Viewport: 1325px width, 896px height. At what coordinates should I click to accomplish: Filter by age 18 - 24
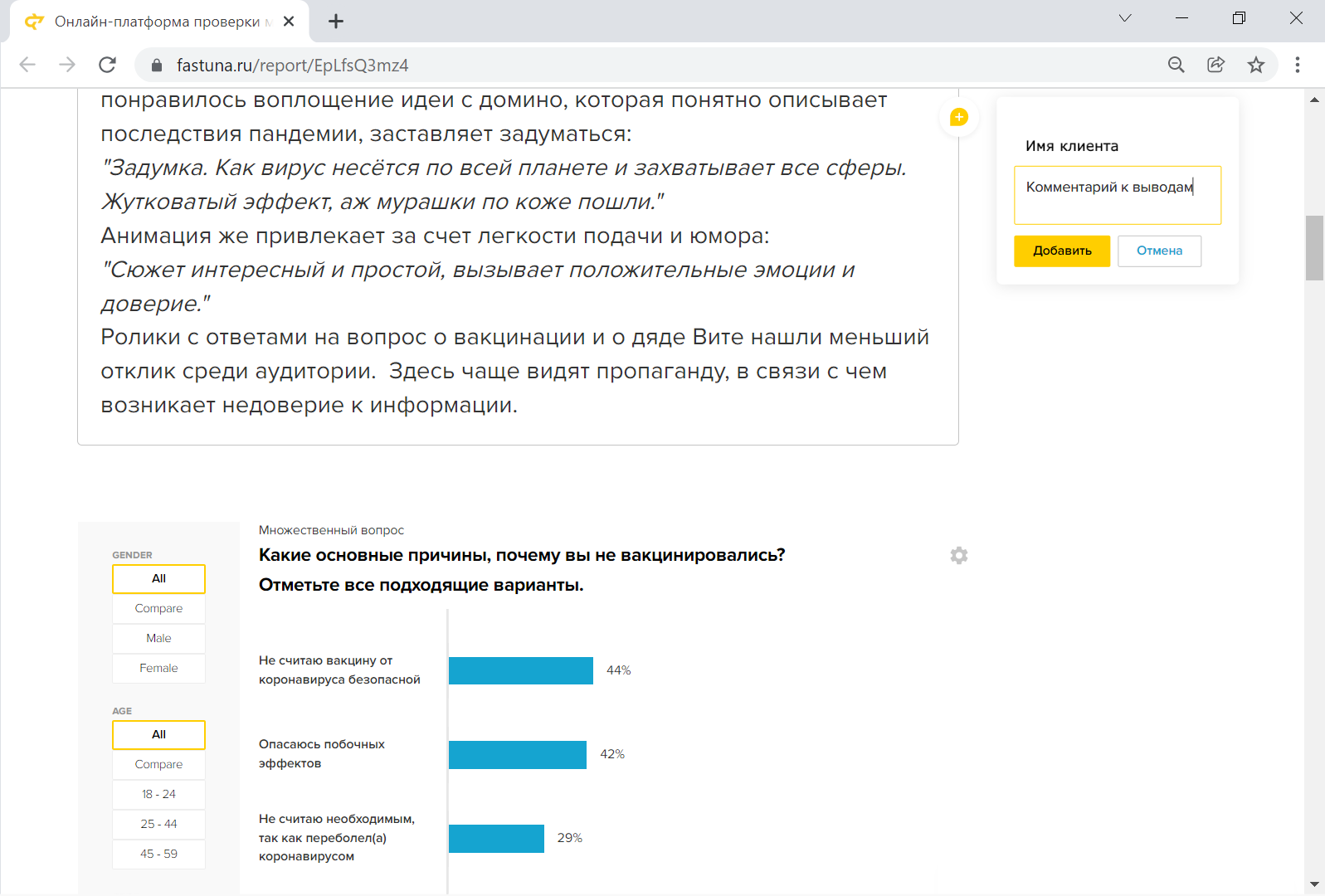(x=158, y=795)
